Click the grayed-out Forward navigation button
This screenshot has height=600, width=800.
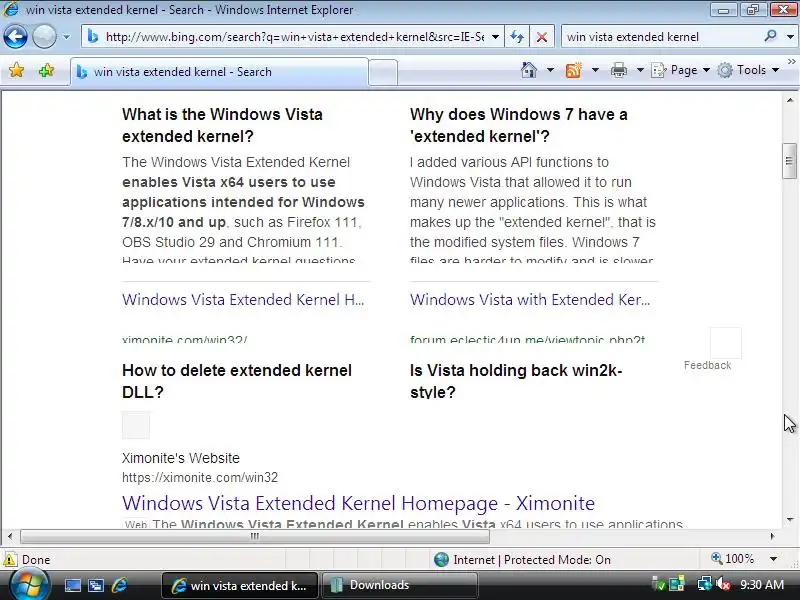[44, 37]
